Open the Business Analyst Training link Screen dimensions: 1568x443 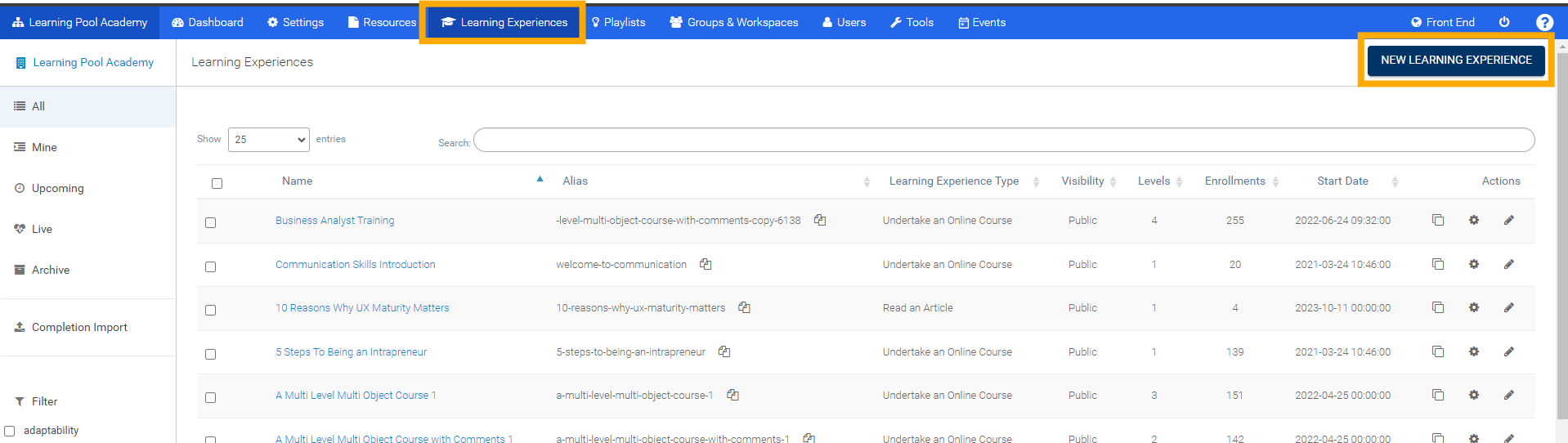coord(334,221)
